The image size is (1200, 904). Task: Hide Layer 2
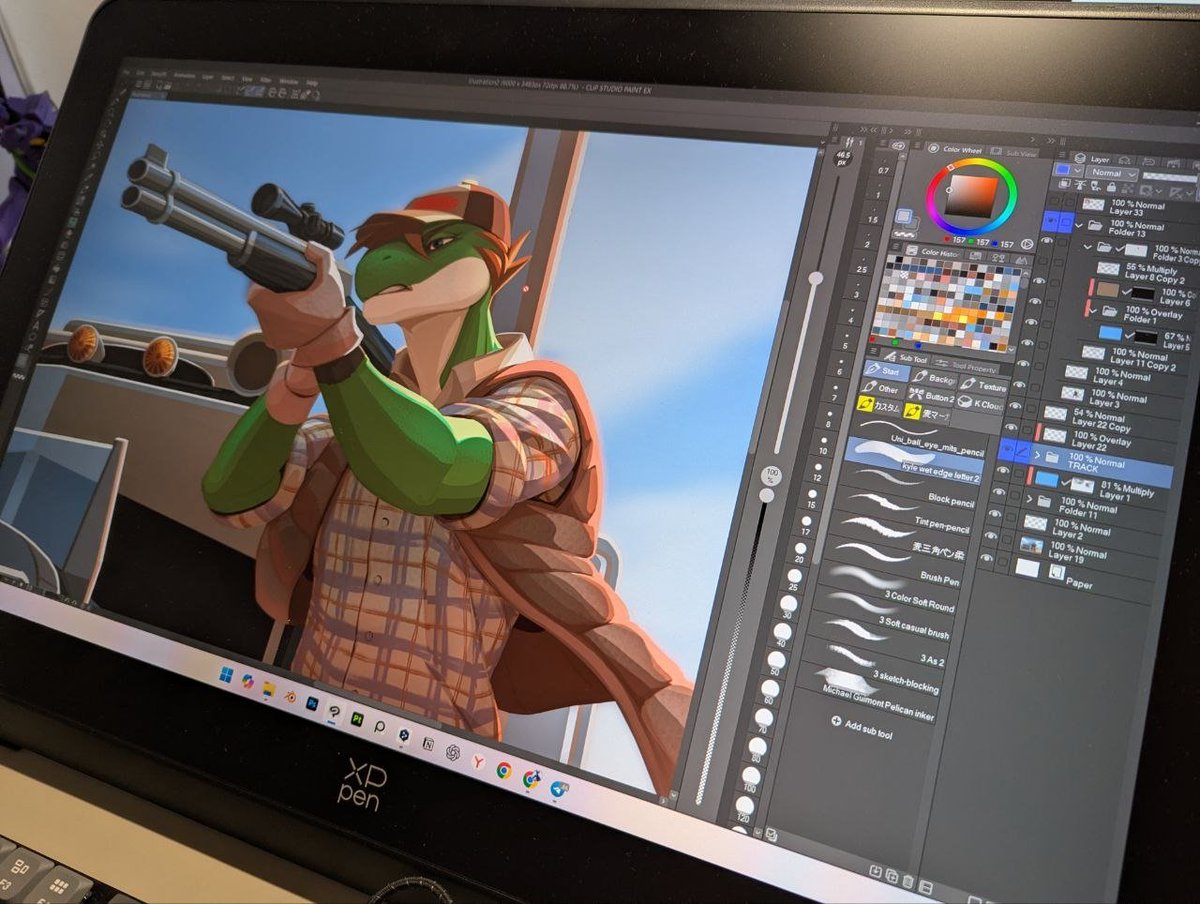point(994,515)
